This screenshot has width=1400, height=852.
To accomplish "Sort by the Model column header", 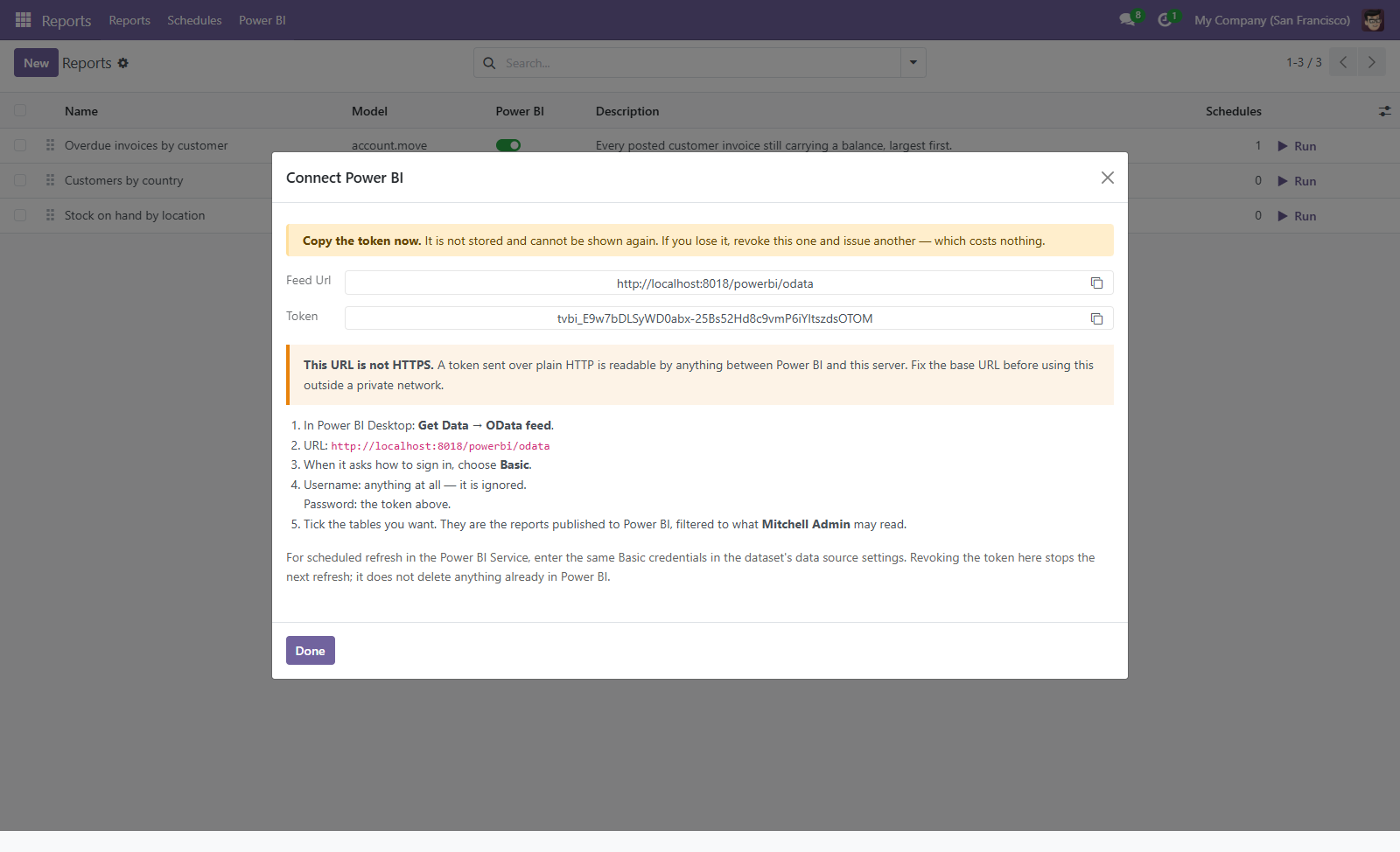I will (369, 111).
